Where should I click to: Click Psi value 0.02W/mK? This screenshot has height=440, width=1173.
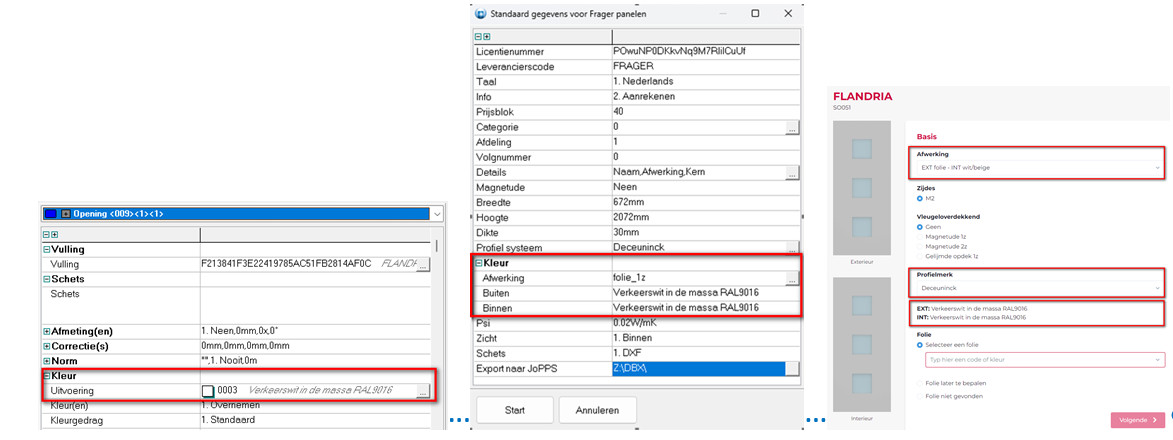click(x=705, y=324)
